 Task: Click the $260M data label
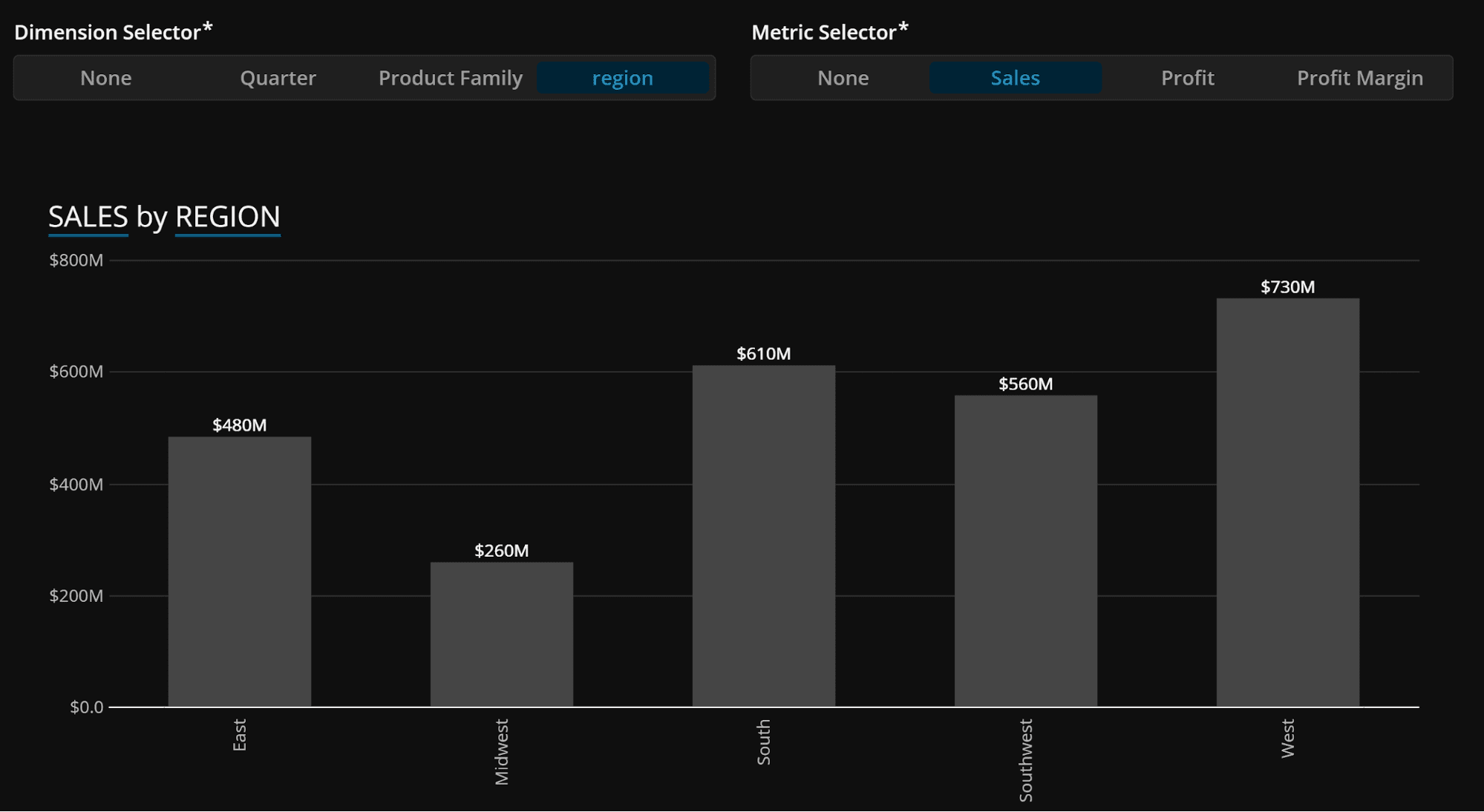coord(501,551)
